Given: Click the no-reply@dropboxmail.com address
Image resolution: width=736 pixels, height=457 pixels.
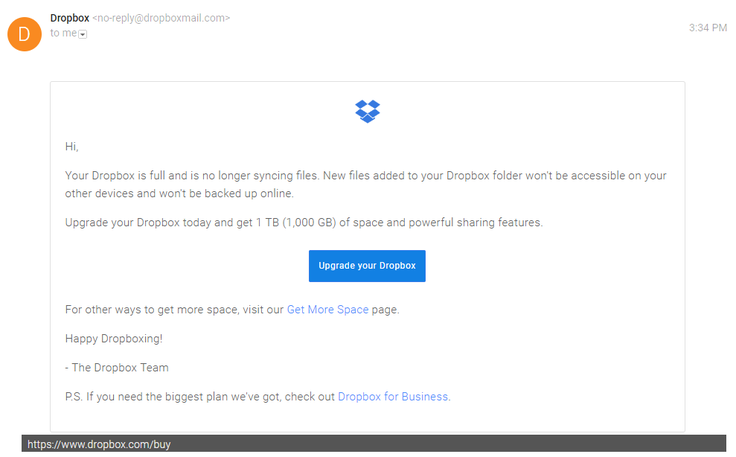Looking at the screenshot, I should tap(161, 18).
